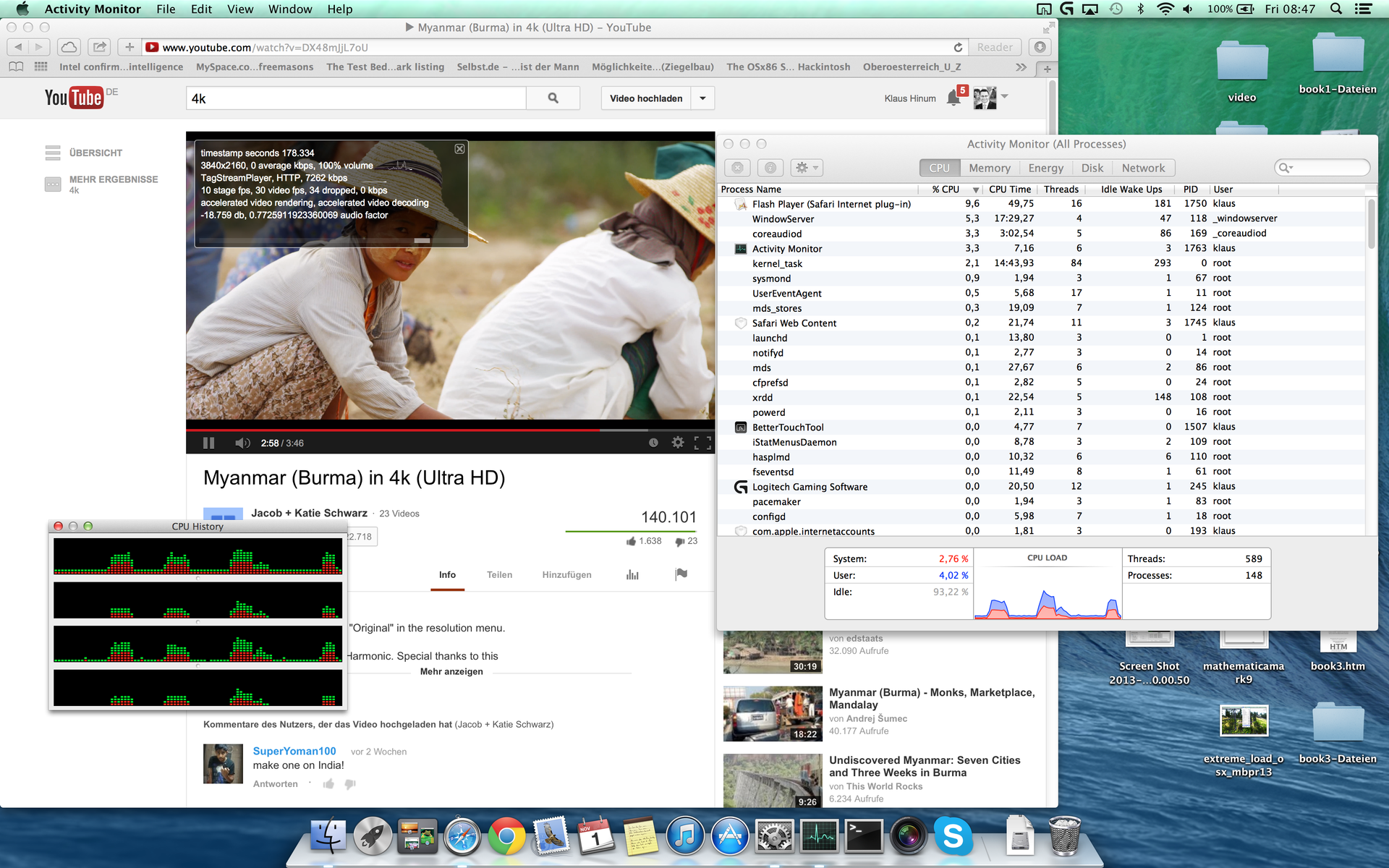Viewport: 1389px width, 868px height.
Task: Click Safari Reader button
Action: tap(995, 47)
